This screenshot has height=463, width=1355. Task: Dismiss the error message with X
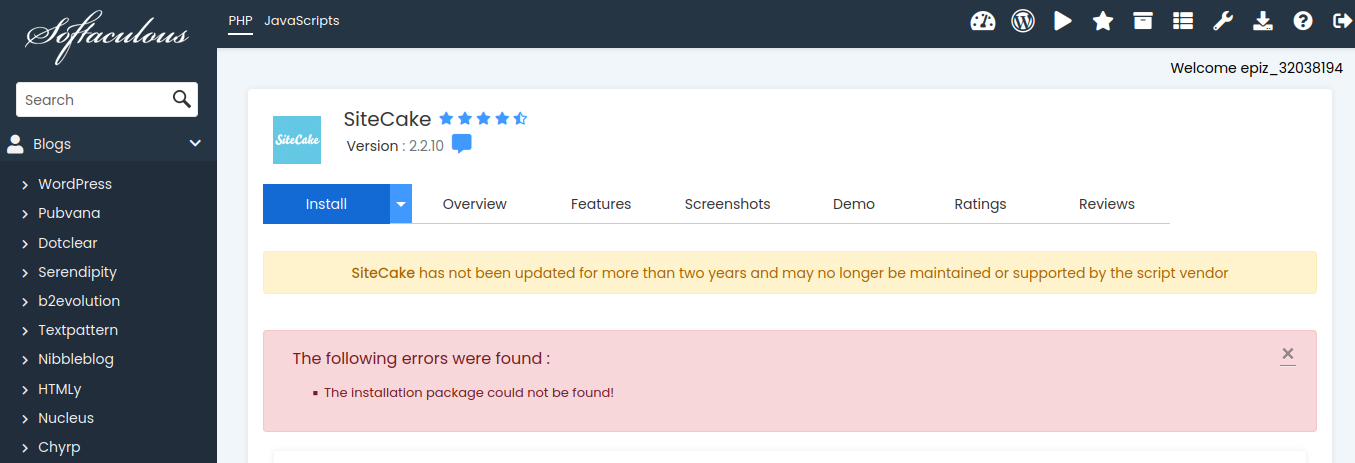(1287, 354)
